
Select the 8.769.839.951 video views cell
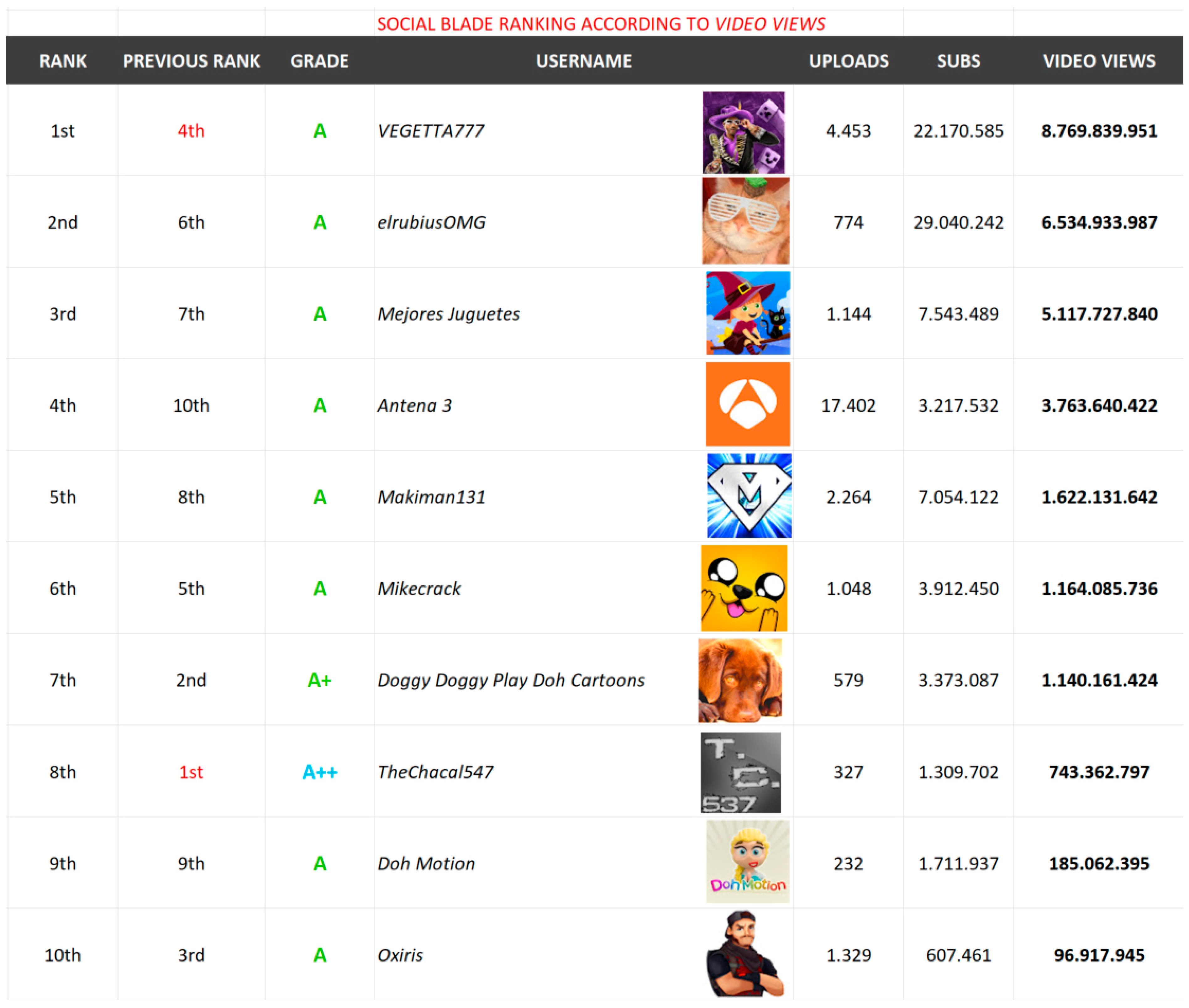pyautogui.click(x=1098, y=131)
